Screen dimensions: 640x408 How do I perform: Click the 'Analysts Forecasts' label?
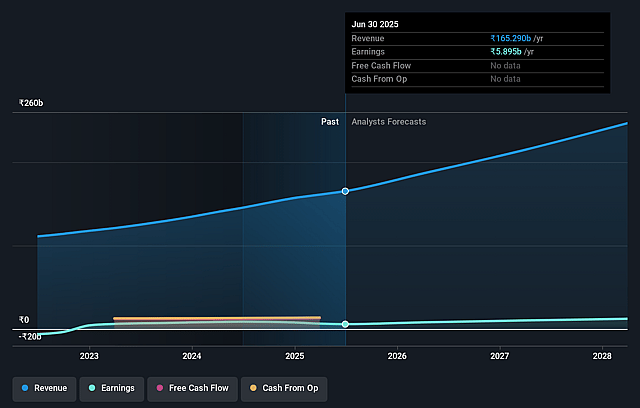click(388, 122)
